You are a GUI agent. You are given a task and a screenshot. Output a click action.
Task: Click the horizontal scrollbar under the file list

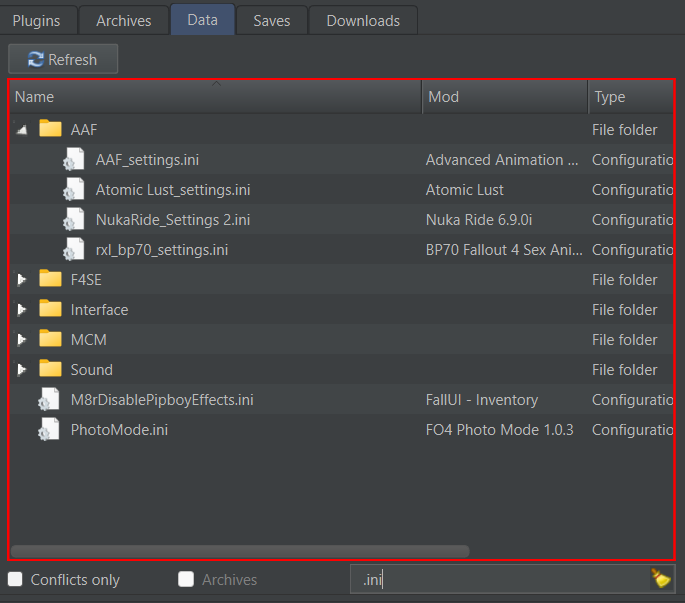click(240, 551)
